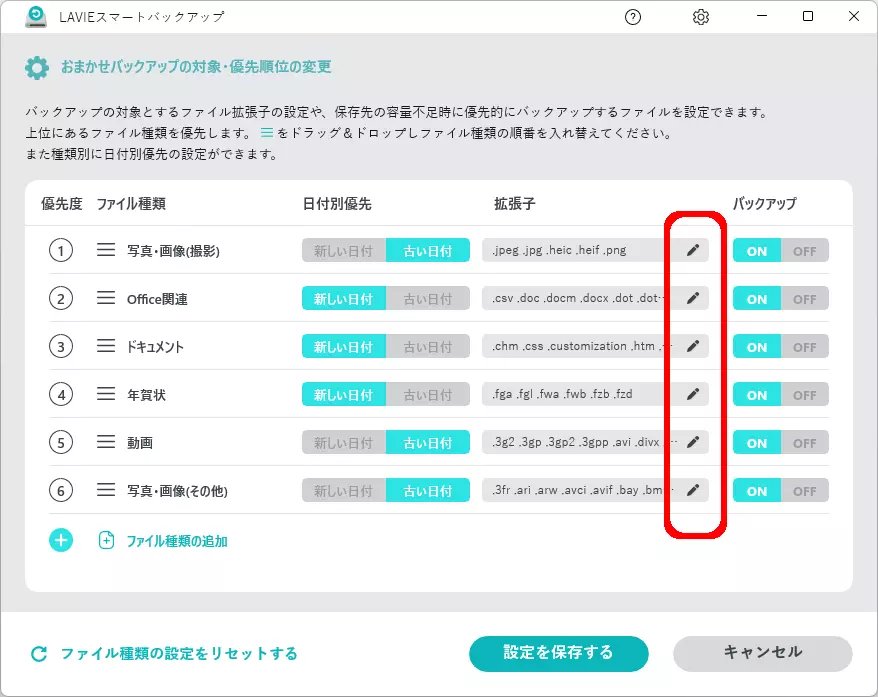Open the settings gear in title bar
878x697 pixels.
[x=700, y=17]
